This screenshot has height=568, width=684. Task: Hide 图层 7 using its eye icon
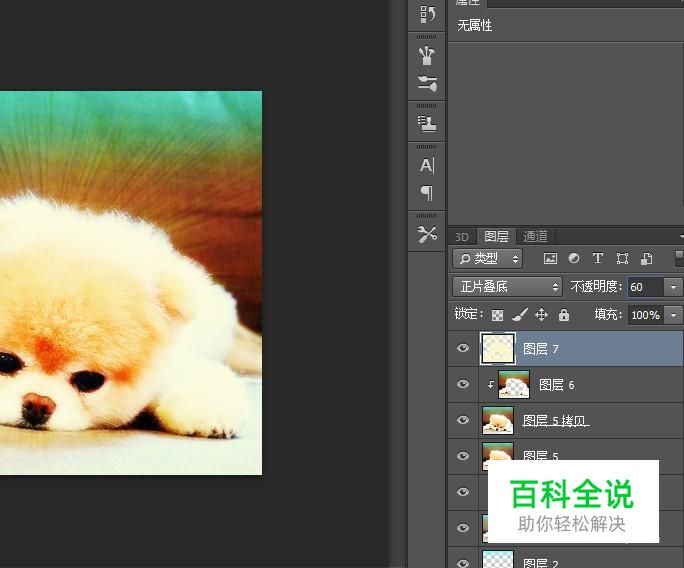click(463, 349)
